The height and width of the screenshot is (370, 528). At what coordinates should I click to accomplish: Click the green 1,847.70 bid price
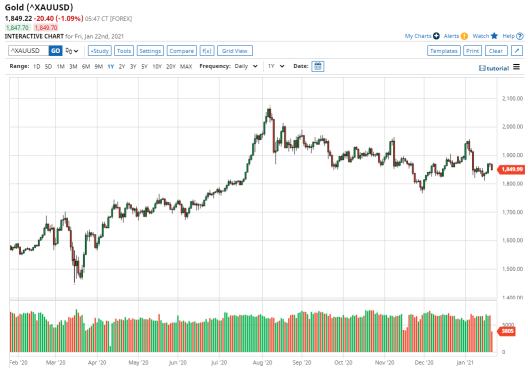(18, 28)
